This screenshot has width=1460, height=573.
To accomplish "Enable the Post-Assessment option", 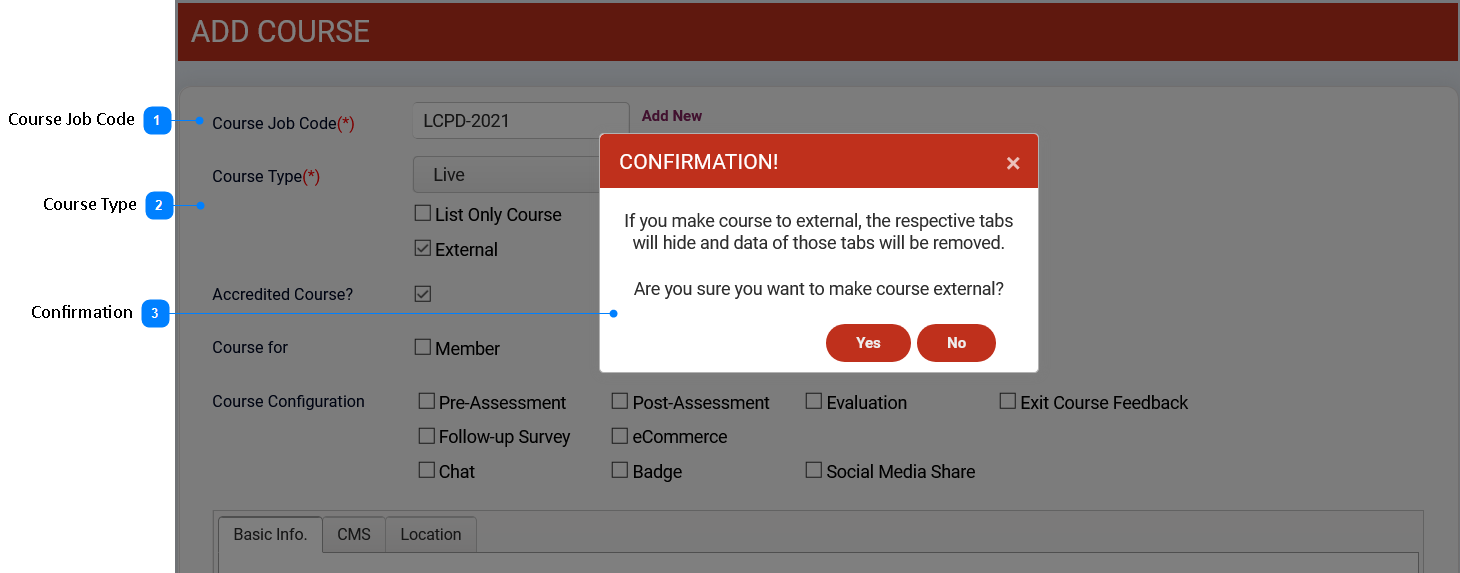I will point(620,402).
